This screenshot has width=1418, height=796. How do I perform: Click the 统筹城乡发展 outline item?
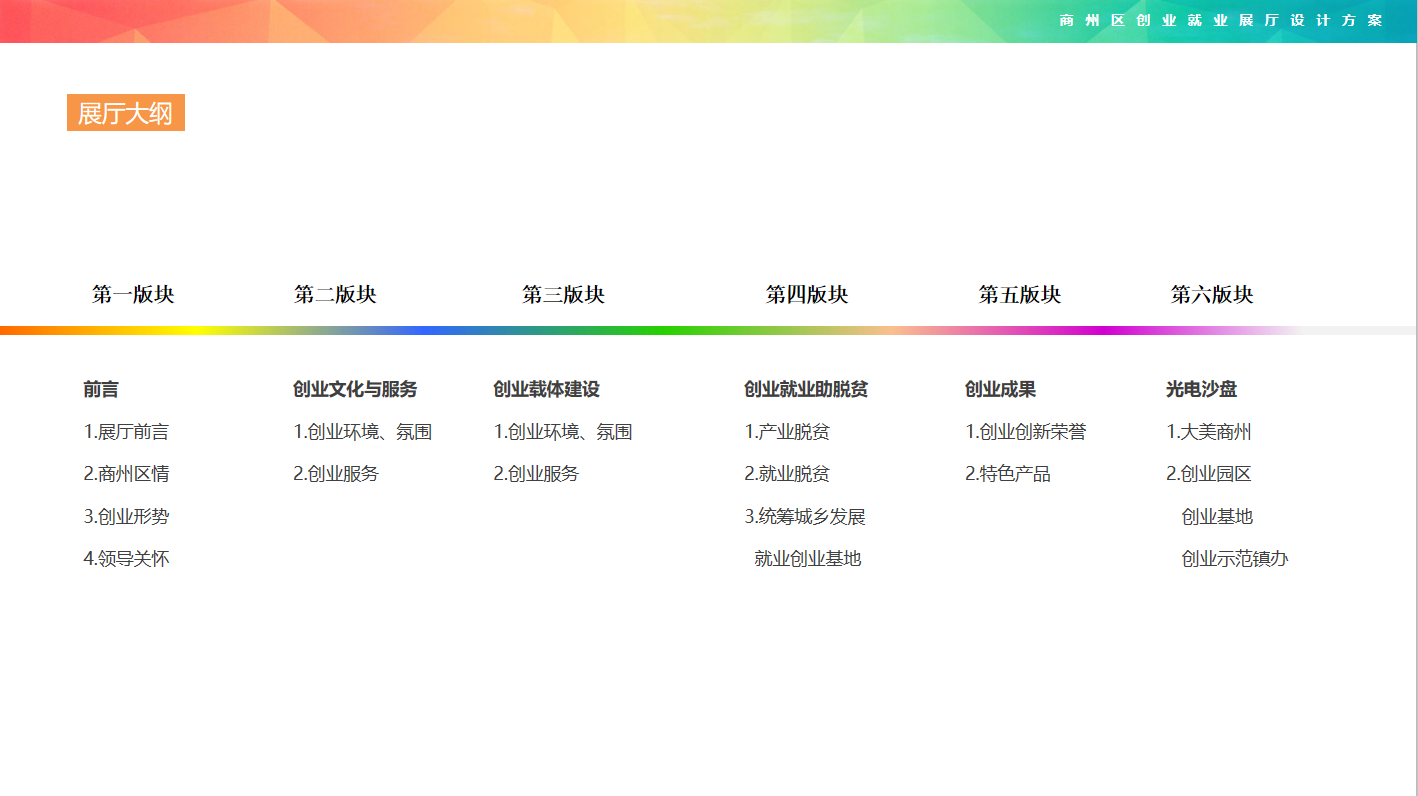[804, 516]
